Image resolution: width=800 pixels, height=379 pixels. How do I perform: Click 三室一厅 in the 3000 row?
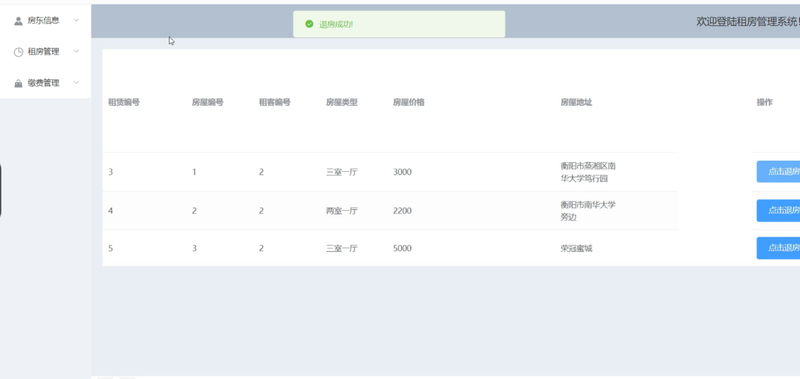pyautogui.click(x=342, y=172)
